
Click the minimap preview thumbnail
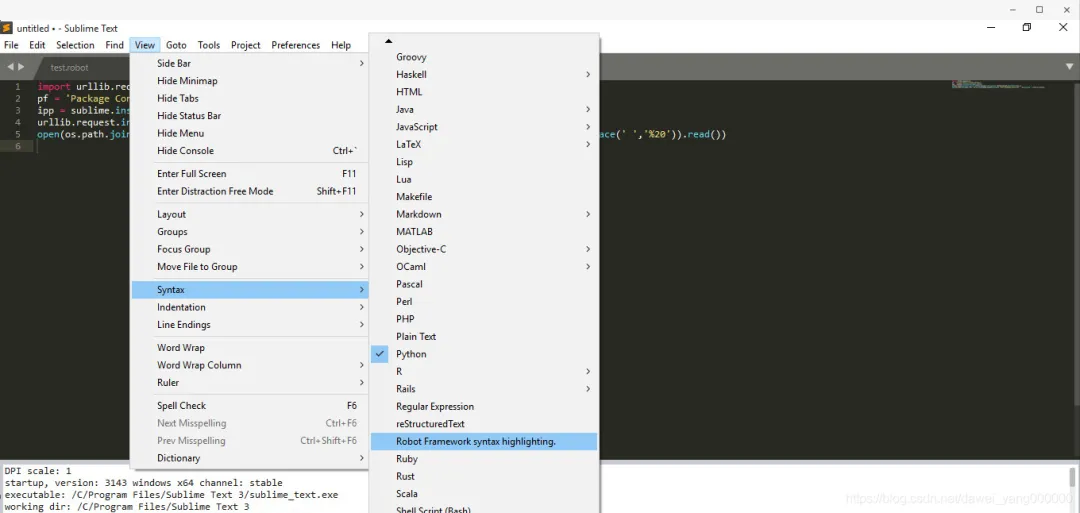coord(998,85)
